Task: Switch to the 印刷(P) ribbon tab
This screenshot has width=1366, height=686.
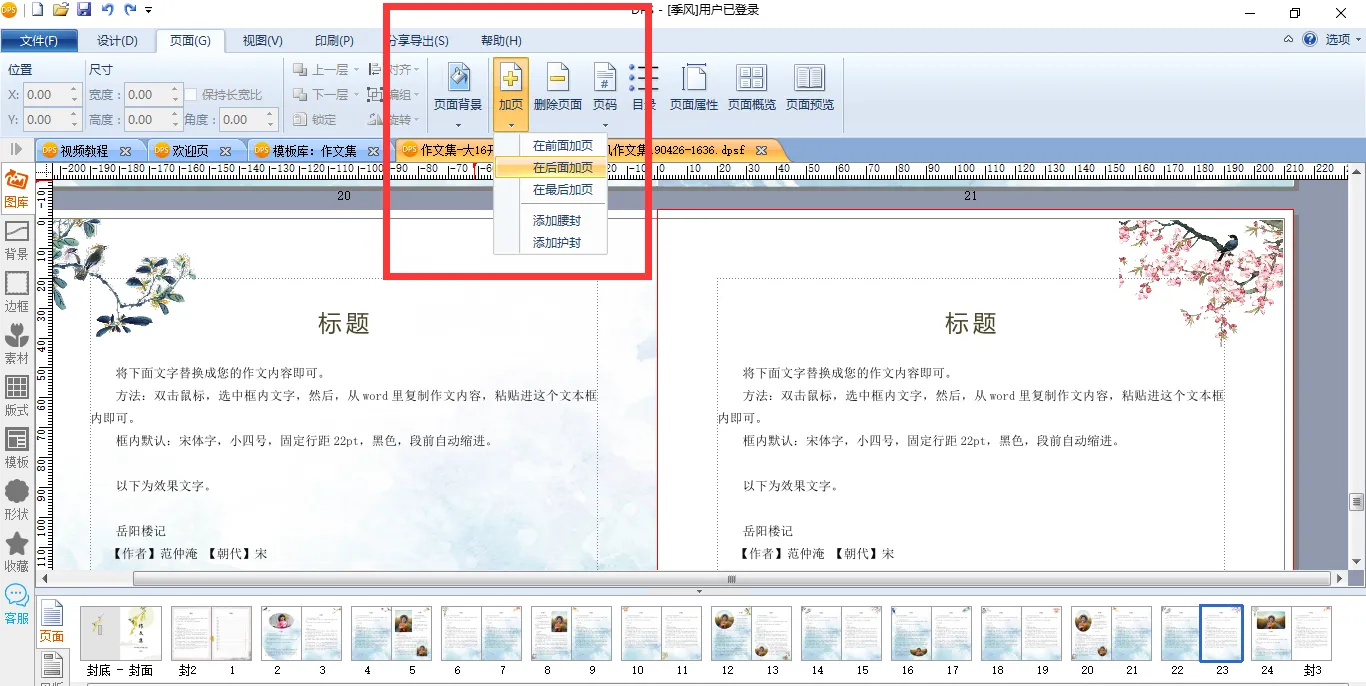Action: point(334,41)
